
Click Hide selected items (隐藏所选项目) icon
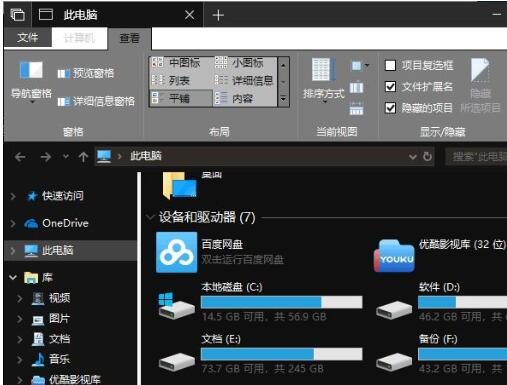point(480,85)
